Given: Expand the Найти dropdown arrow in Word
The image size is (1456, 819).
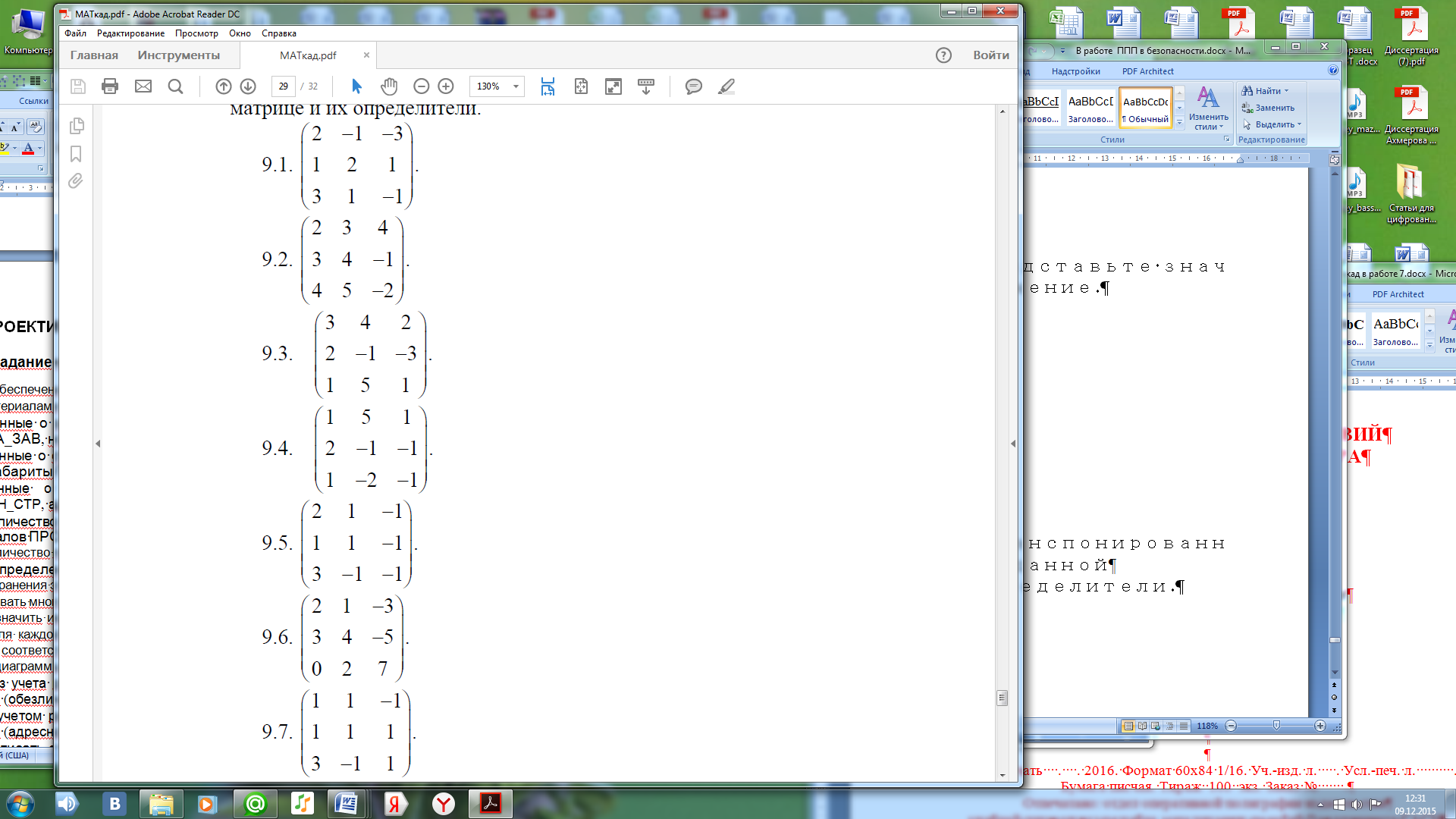Looking at the screenshot, I should (x=1286, y=91).
